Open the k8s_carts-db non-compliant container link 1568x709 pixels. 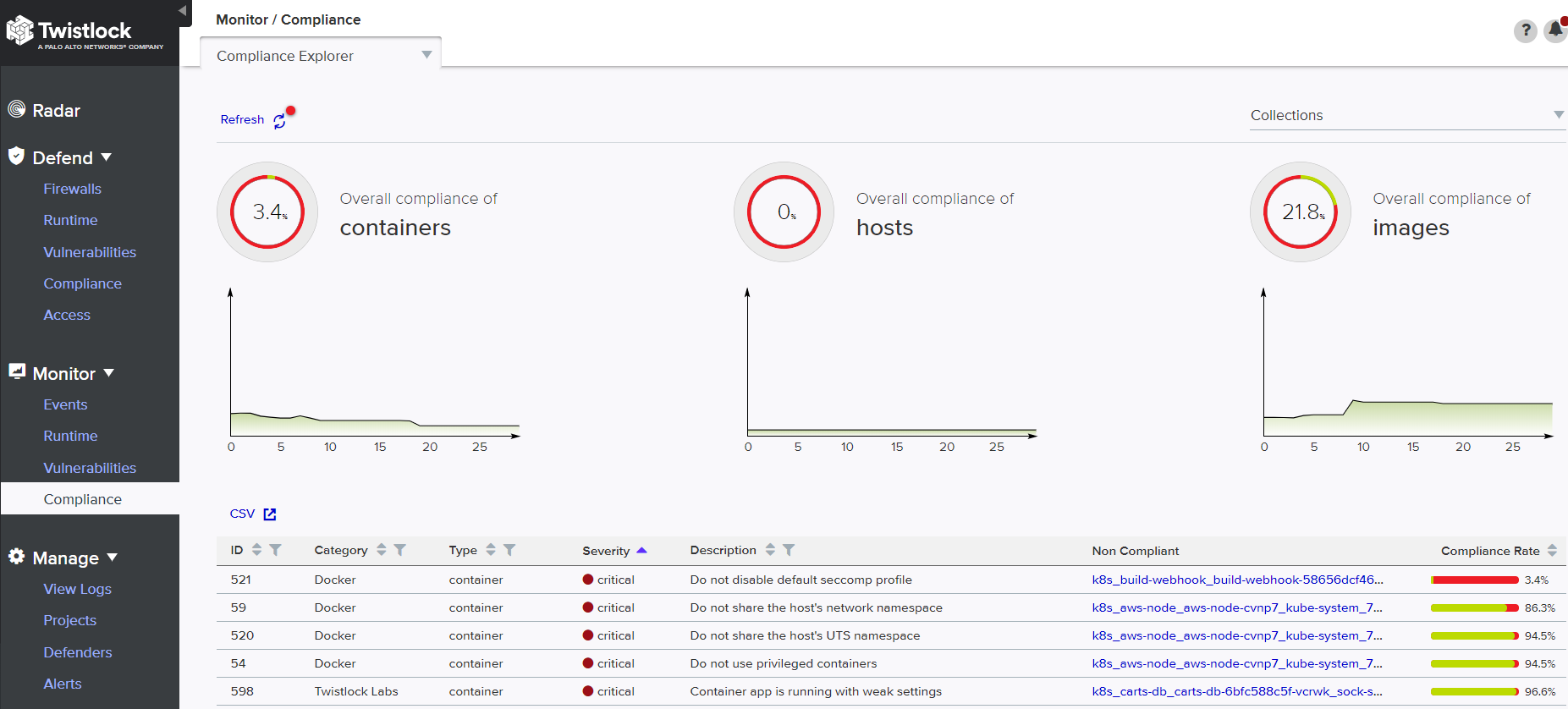click(x=1236, y=691)
